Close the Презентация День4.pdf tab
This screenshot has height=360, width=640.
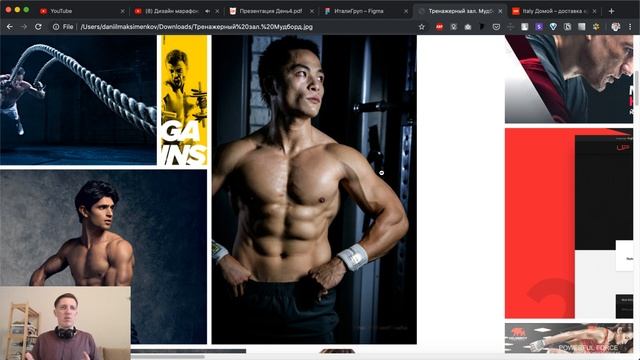pyautogui.click(x=312, y=11)
